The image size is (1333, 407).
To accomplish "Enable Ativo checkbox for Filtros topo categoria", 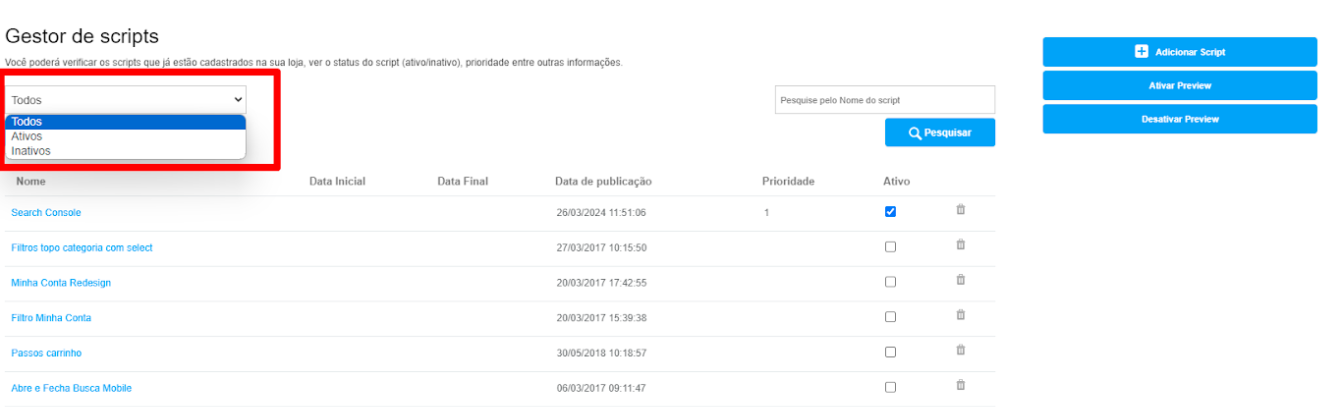I will [x=890, y=247].
